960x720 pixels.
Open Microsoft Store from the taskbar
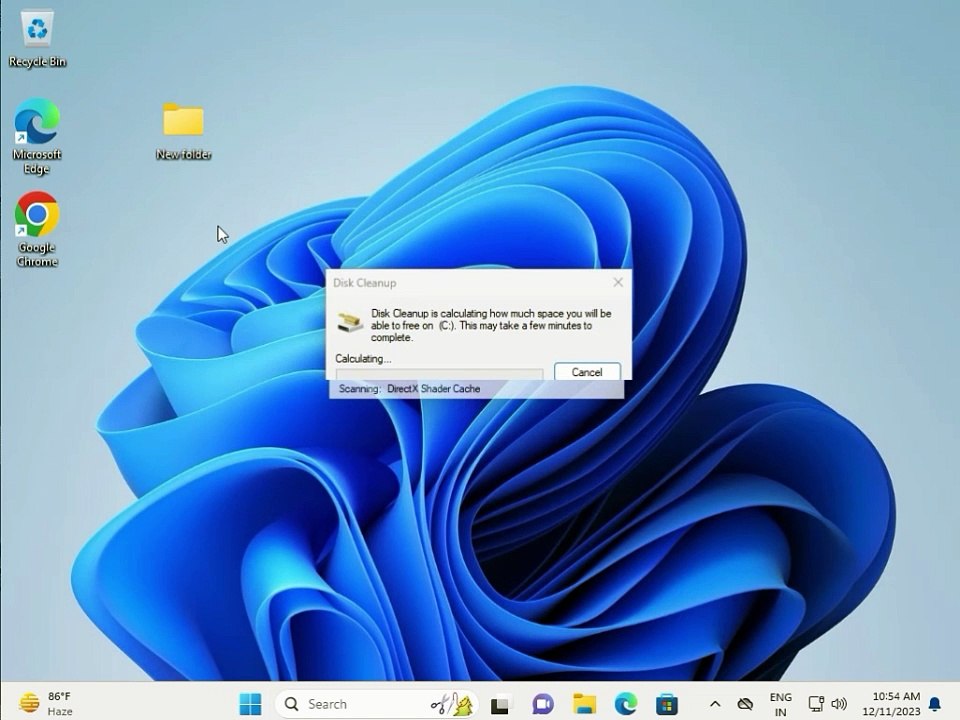[x=667, y=704]
